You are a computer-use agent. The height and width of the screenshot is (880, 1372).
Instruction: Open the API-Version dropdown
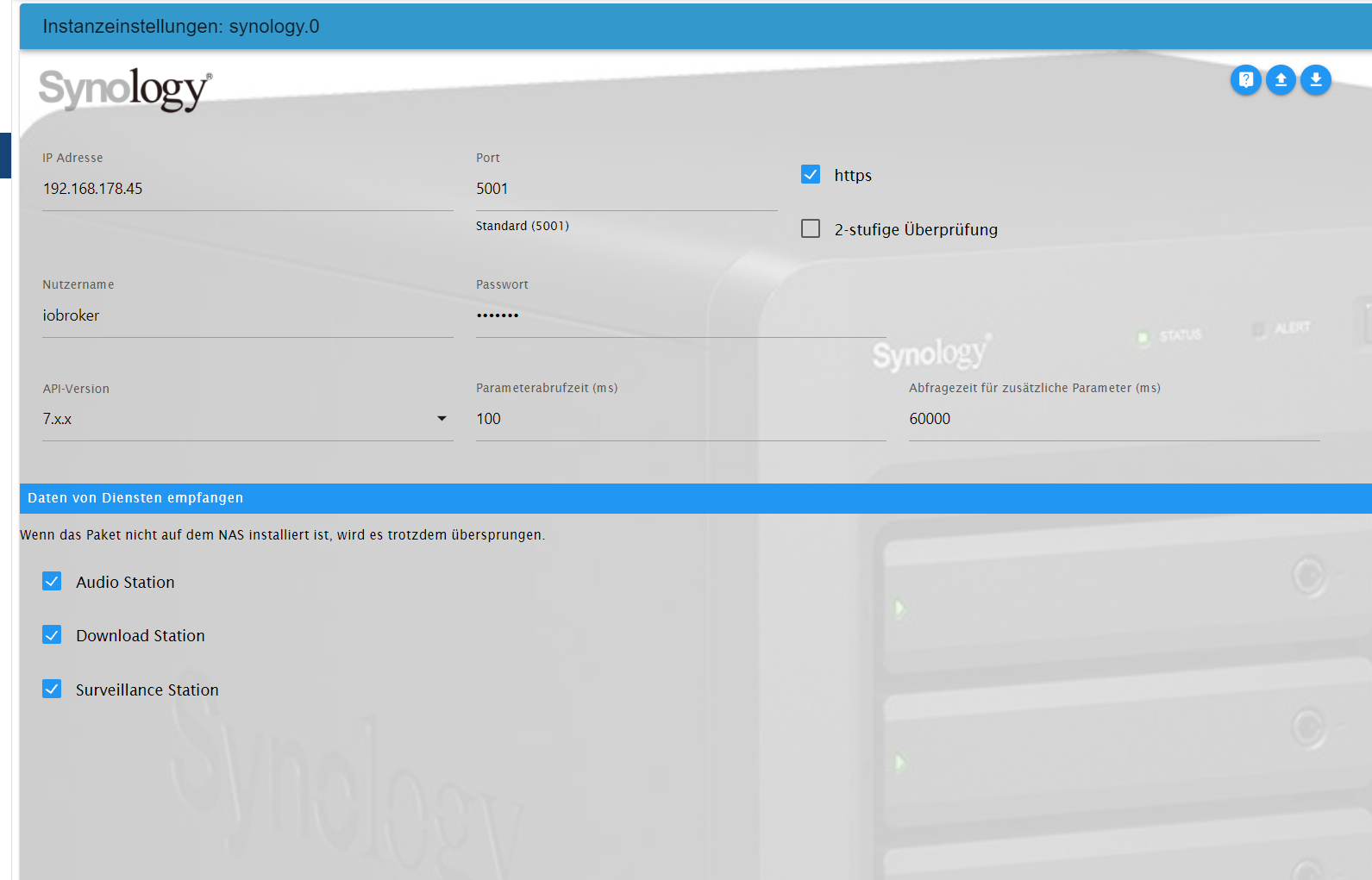pos(247,419)
